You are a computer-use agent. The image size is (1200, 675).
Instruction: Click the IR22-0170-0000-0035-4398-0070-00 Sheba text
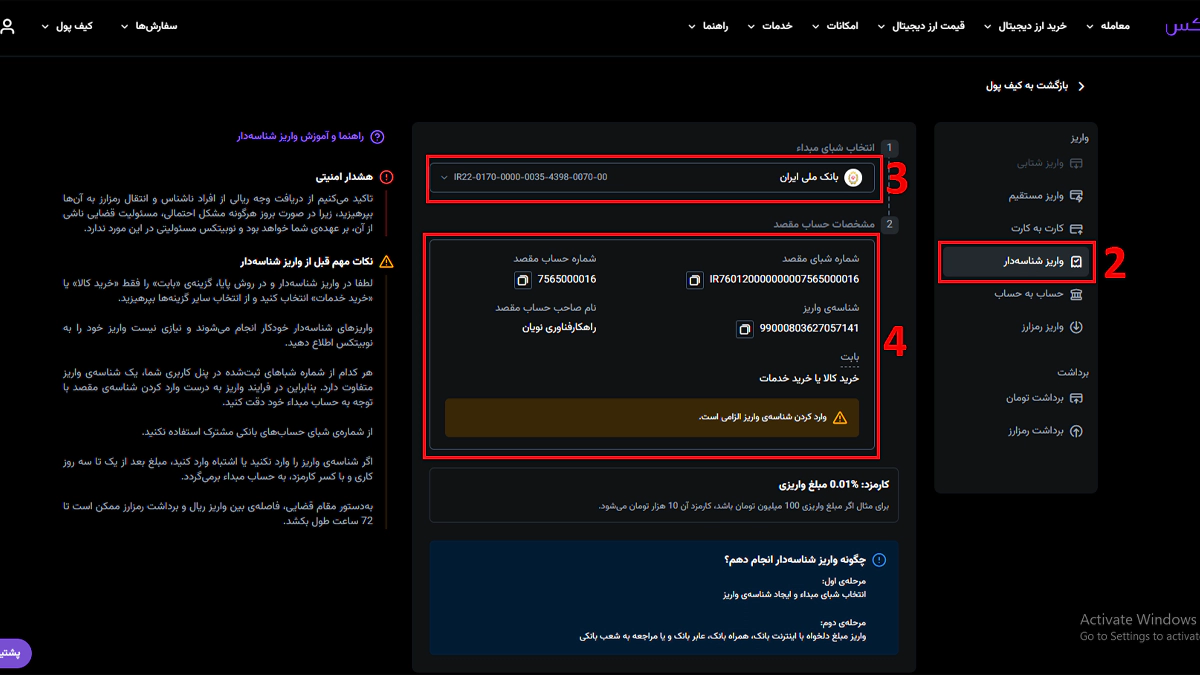click(x=530, y=177)
